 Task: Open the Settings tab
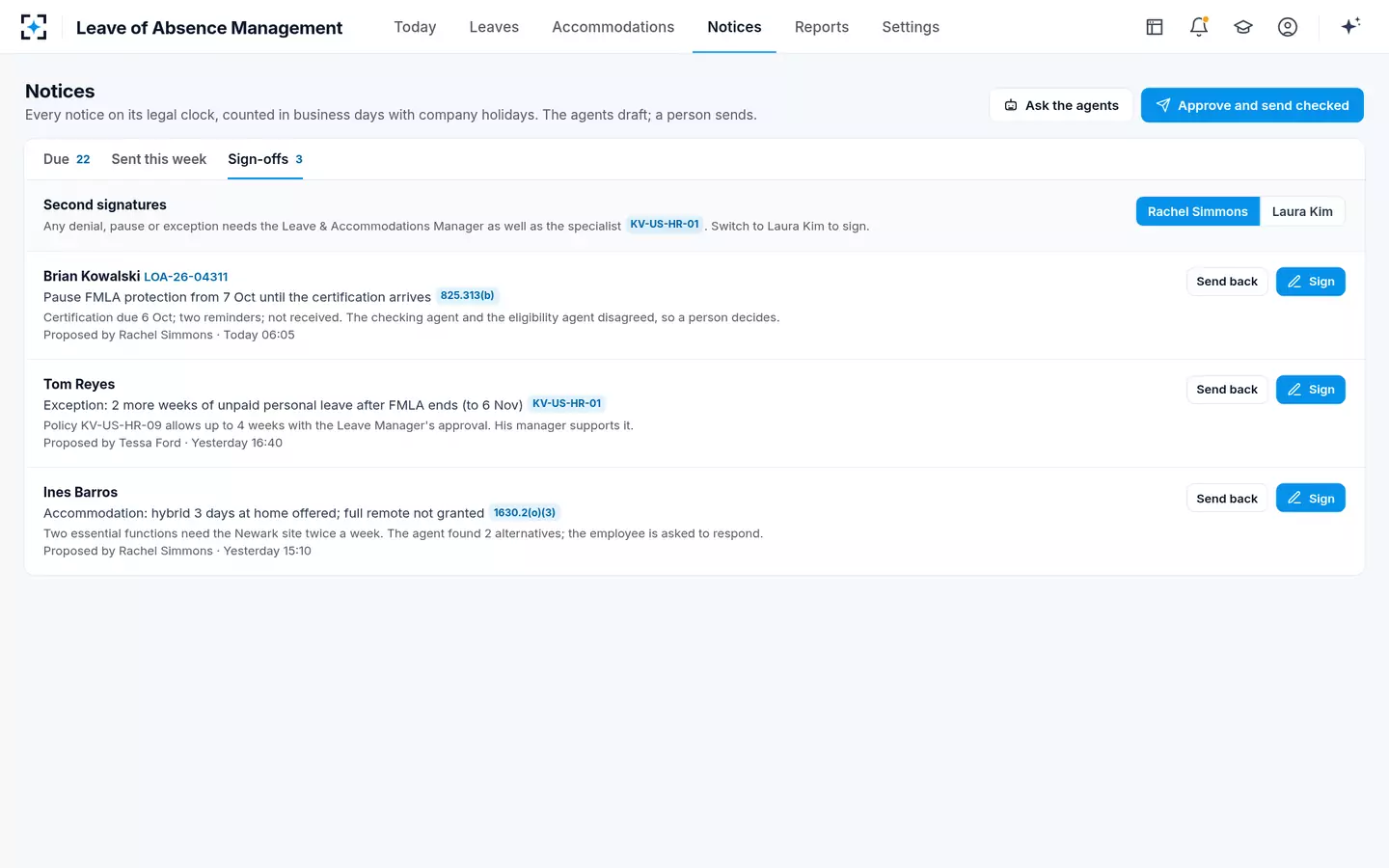coord(911,27)
